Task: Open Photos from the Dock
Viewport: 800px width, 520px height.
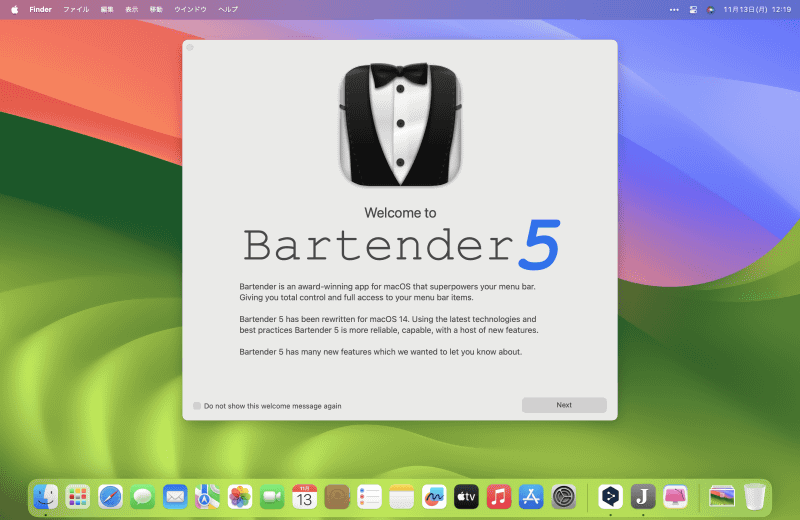Action: pos(240,497)
